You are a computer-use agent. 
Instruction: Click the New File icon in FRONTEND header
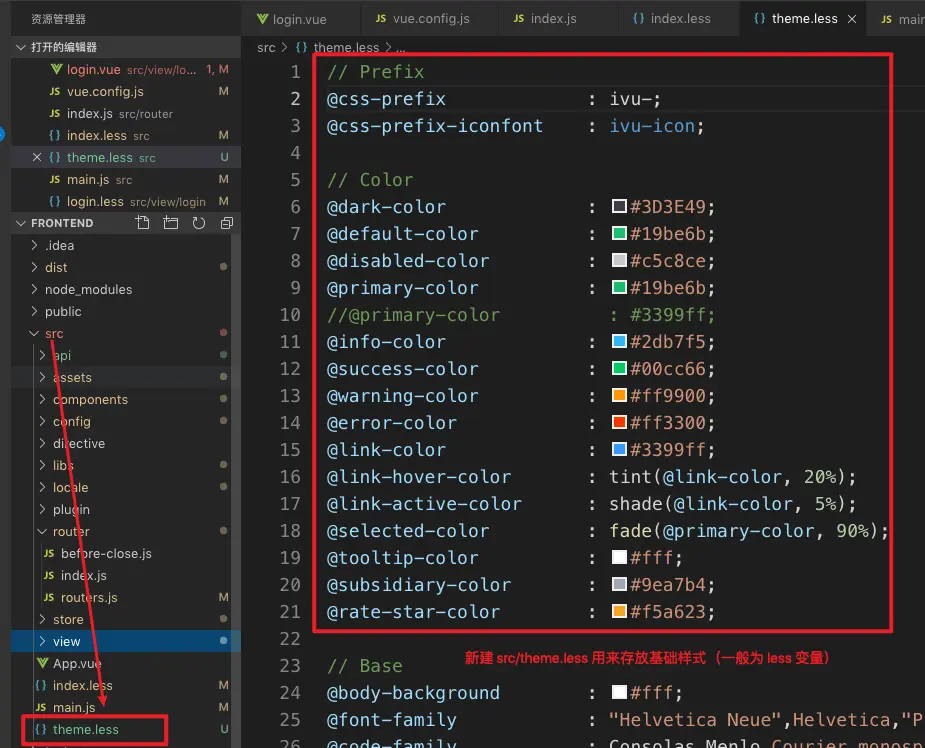pos(142,222)
